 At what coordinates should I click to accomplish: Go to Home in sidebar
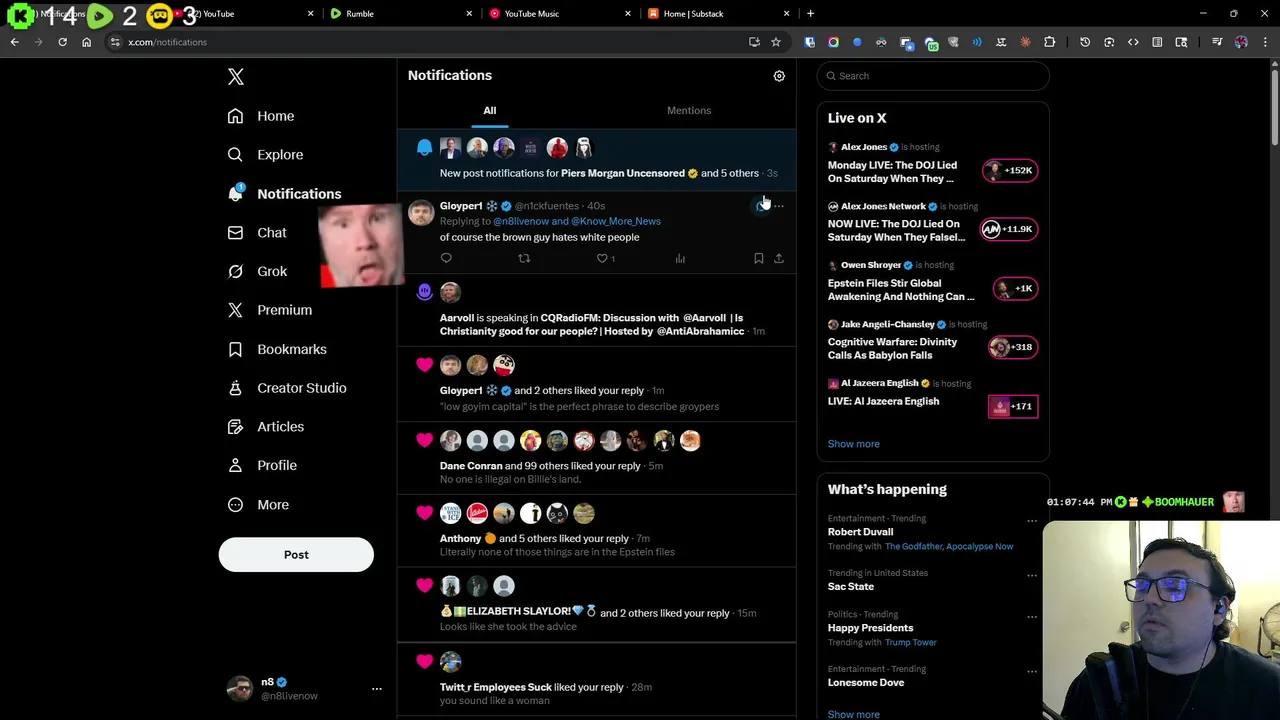[261, 116]
